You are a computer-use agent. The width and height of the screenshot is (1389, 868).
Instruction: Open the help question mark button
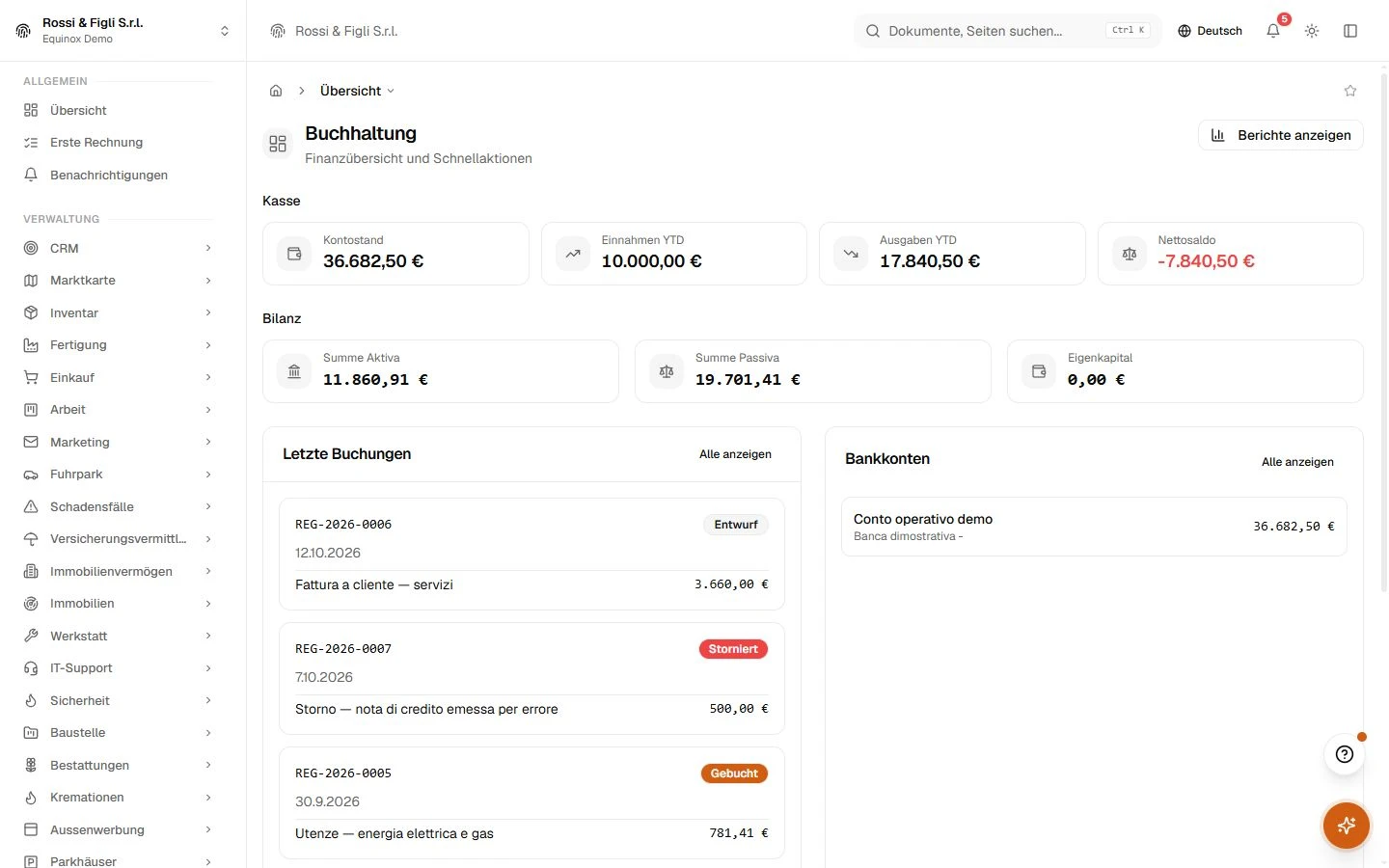tap(1345, 754)
